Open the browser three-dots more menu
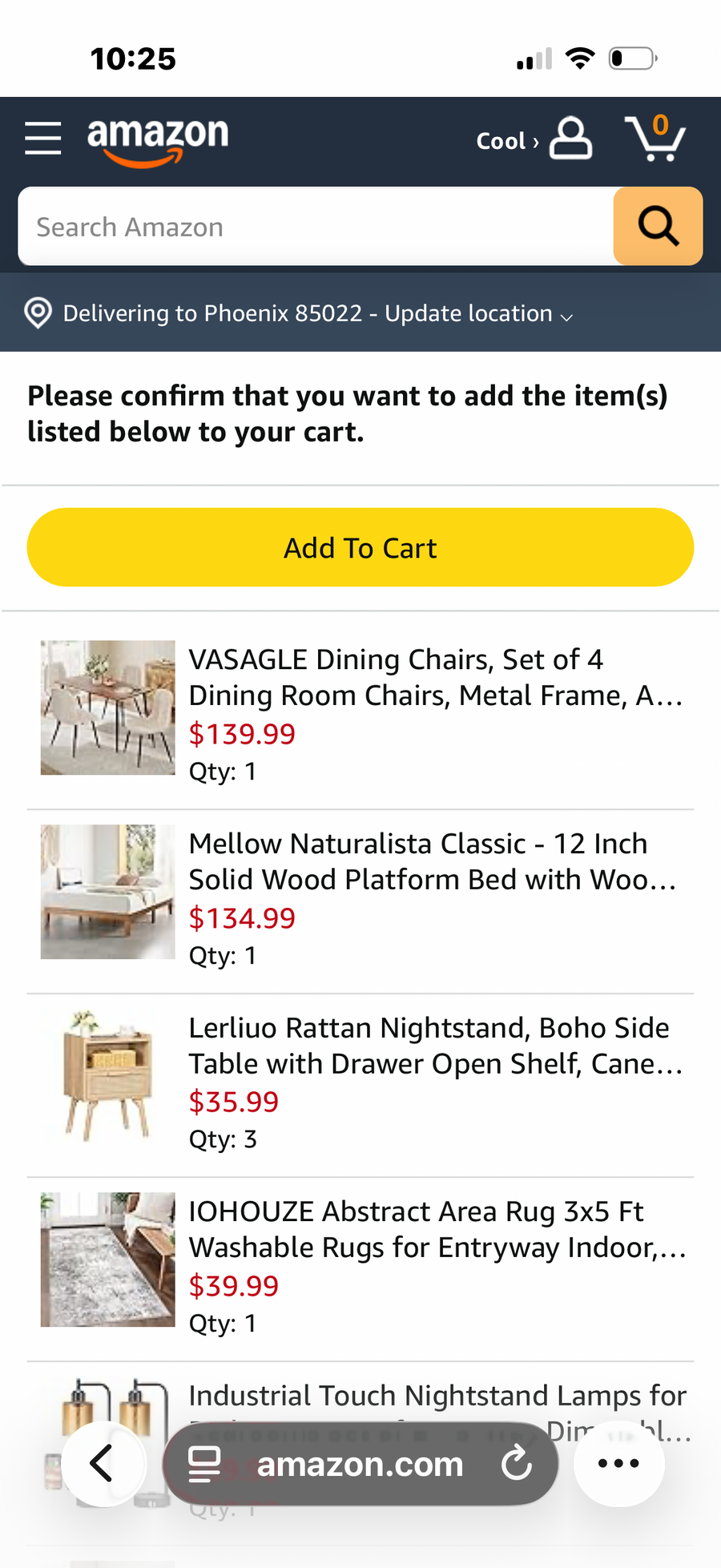This screenshot has height=1568, width=721. coord(618,1463)
